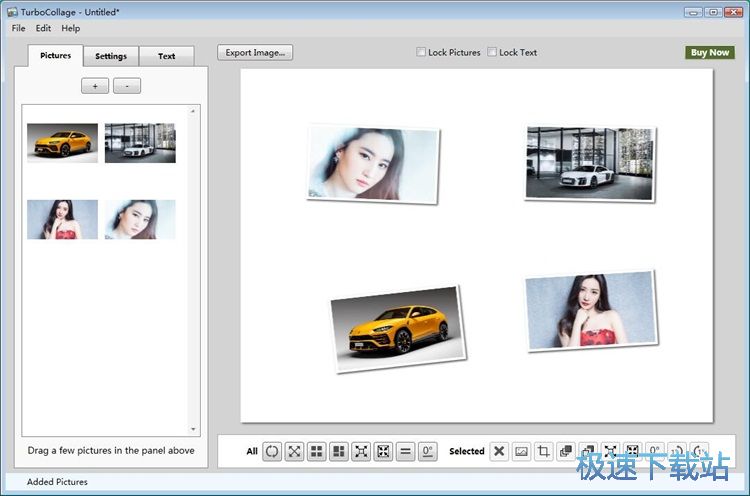Switch to the Settings tab

(x=111, y=56)
